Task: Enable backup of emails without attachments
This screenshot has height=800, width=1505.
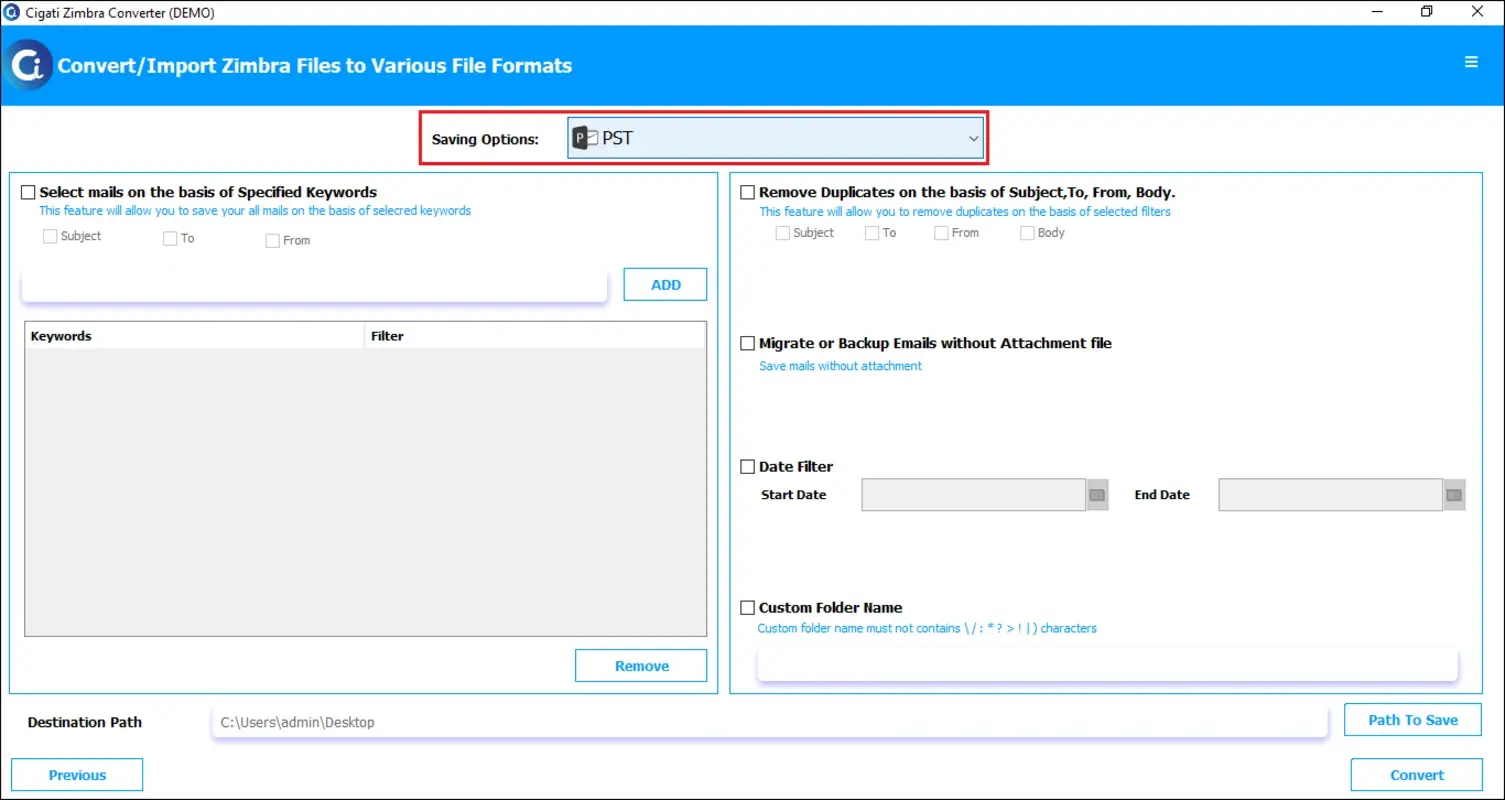Action: (x=747, y=343)
